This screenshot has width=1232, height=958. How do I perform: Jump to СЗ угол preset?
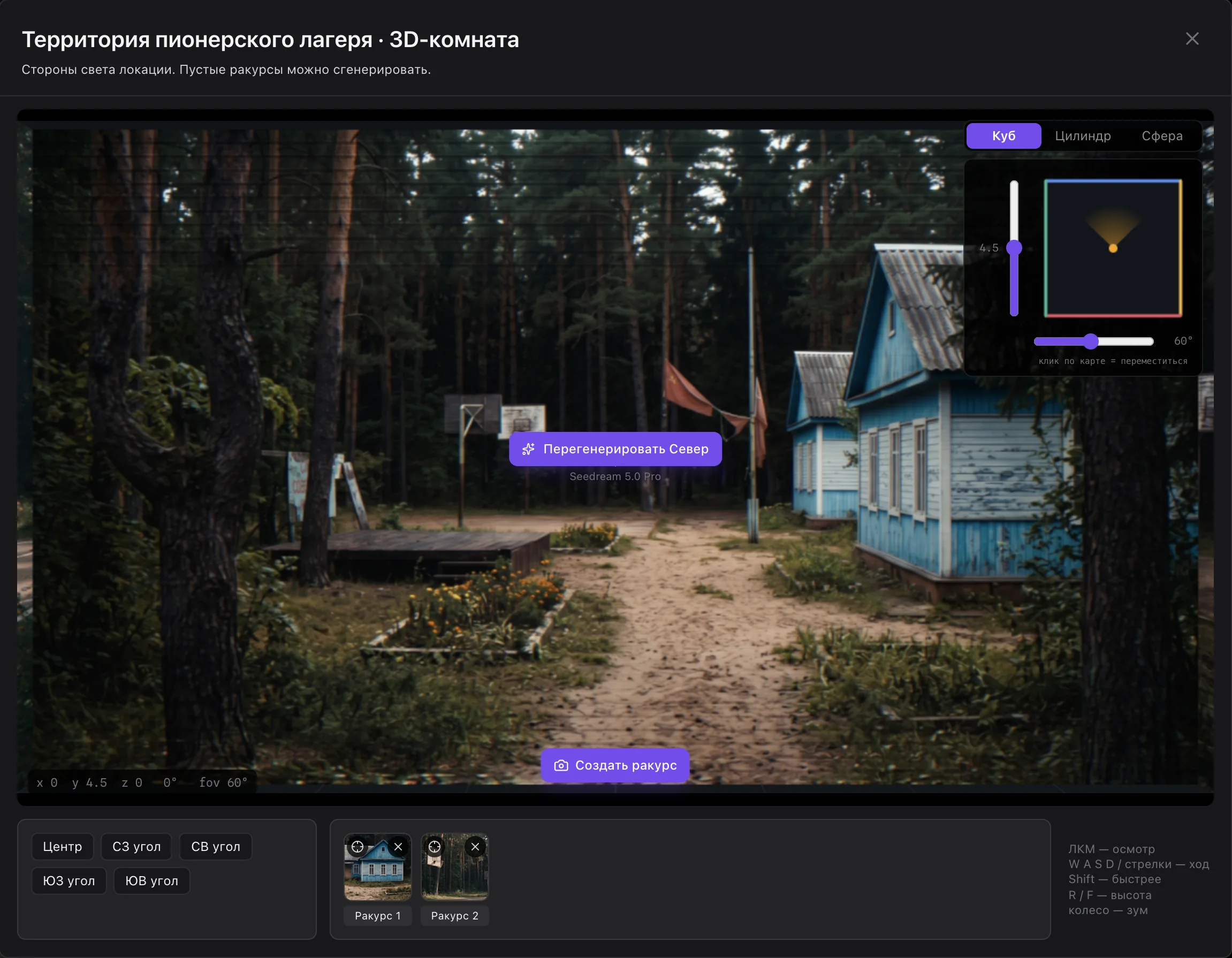coord(136,847)
